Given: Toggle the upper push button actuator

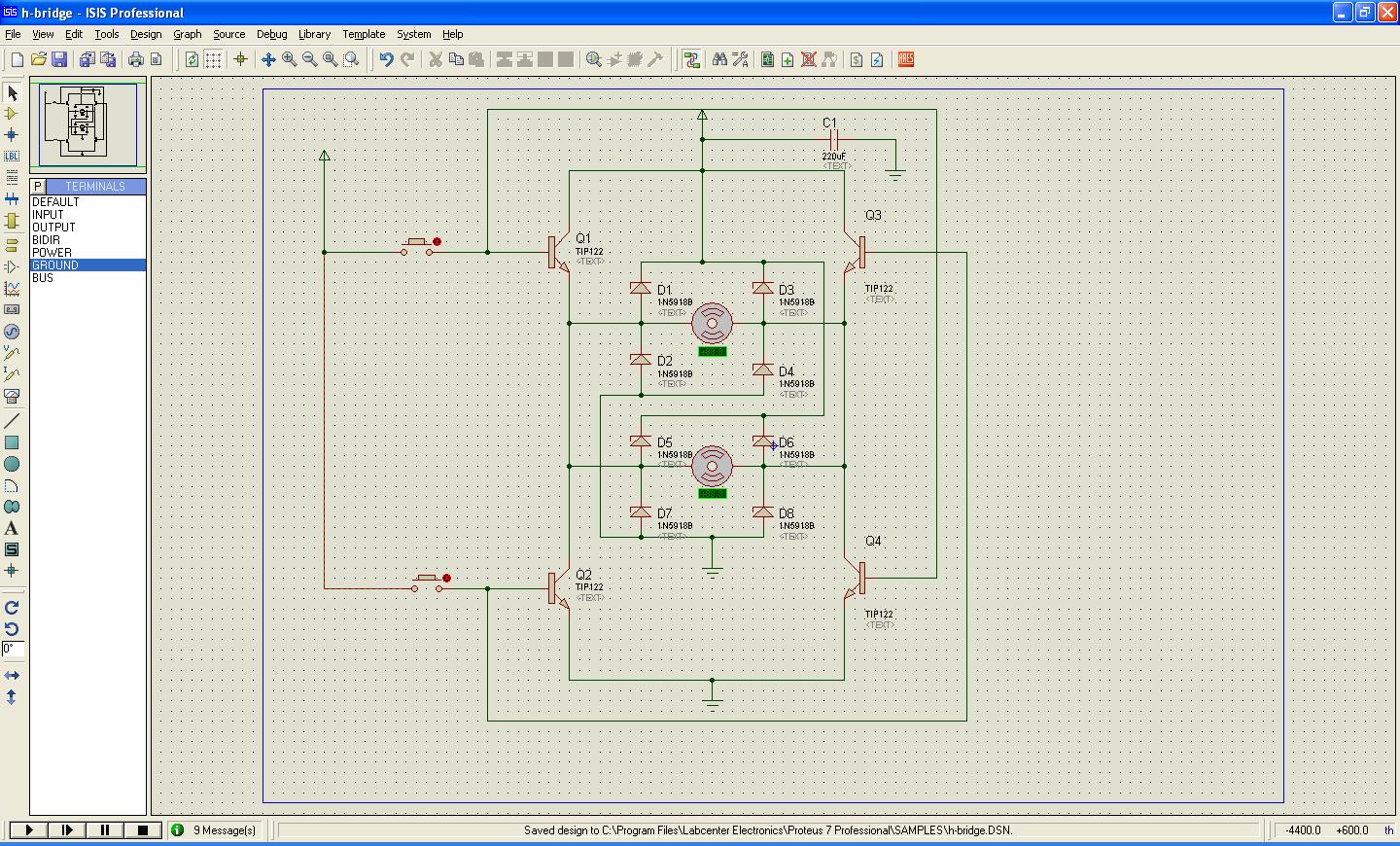Looking at the screenshot, I should click(437, 241).
